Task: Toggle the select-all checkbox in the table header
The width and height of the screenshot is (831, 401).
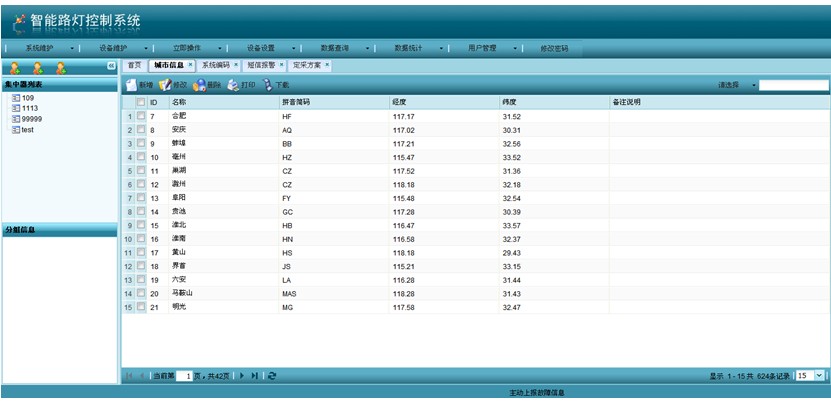Action: [141, 102]
